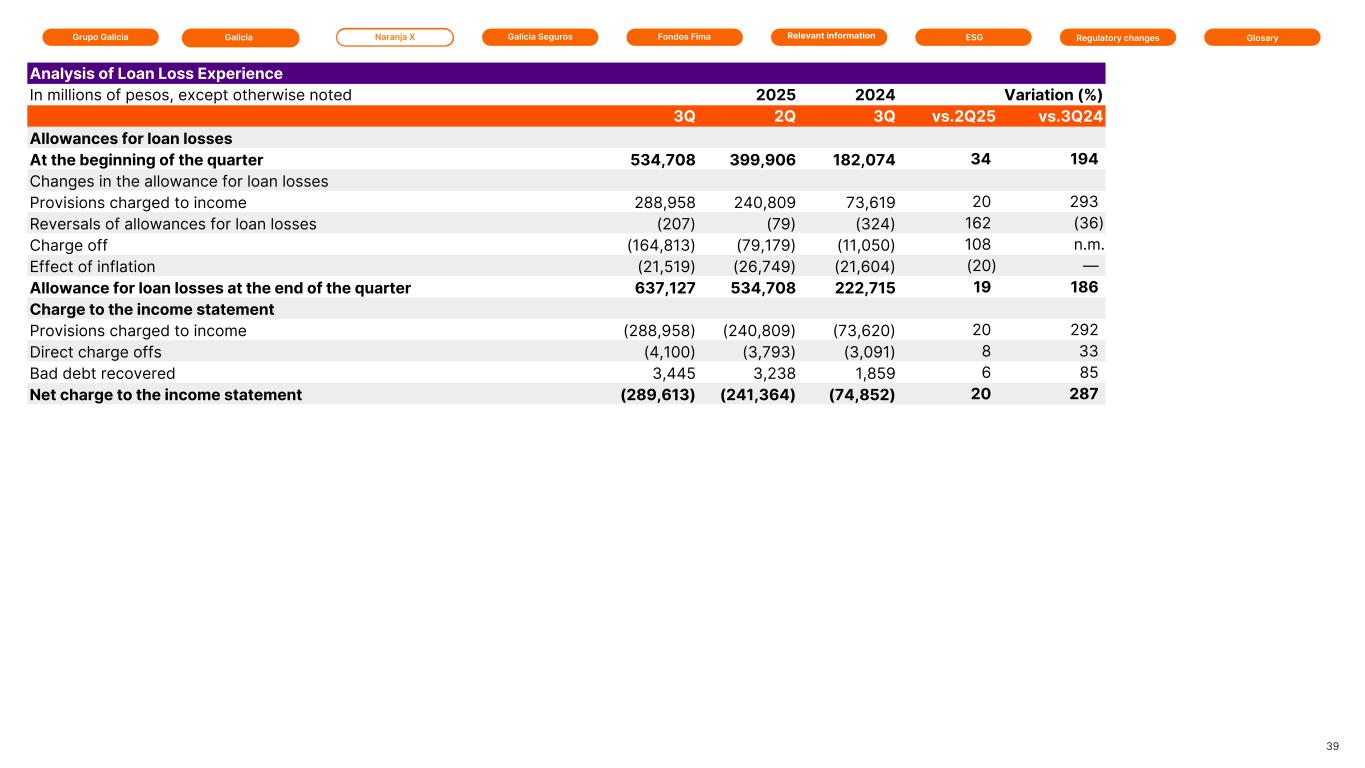Click the Analysis of Loan Loss Experience title
1365x768 pixels.
tap(156, 74)
